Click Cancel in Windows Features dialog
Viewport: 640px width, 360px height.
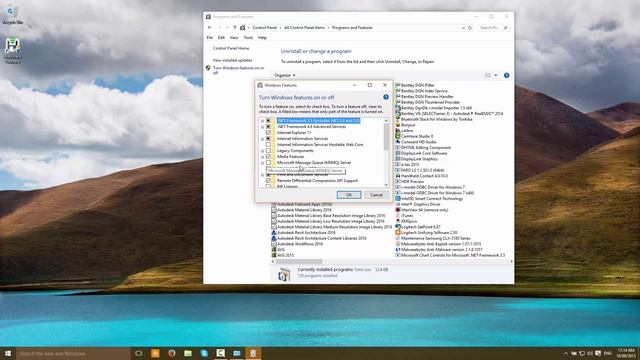click(376, 195)
